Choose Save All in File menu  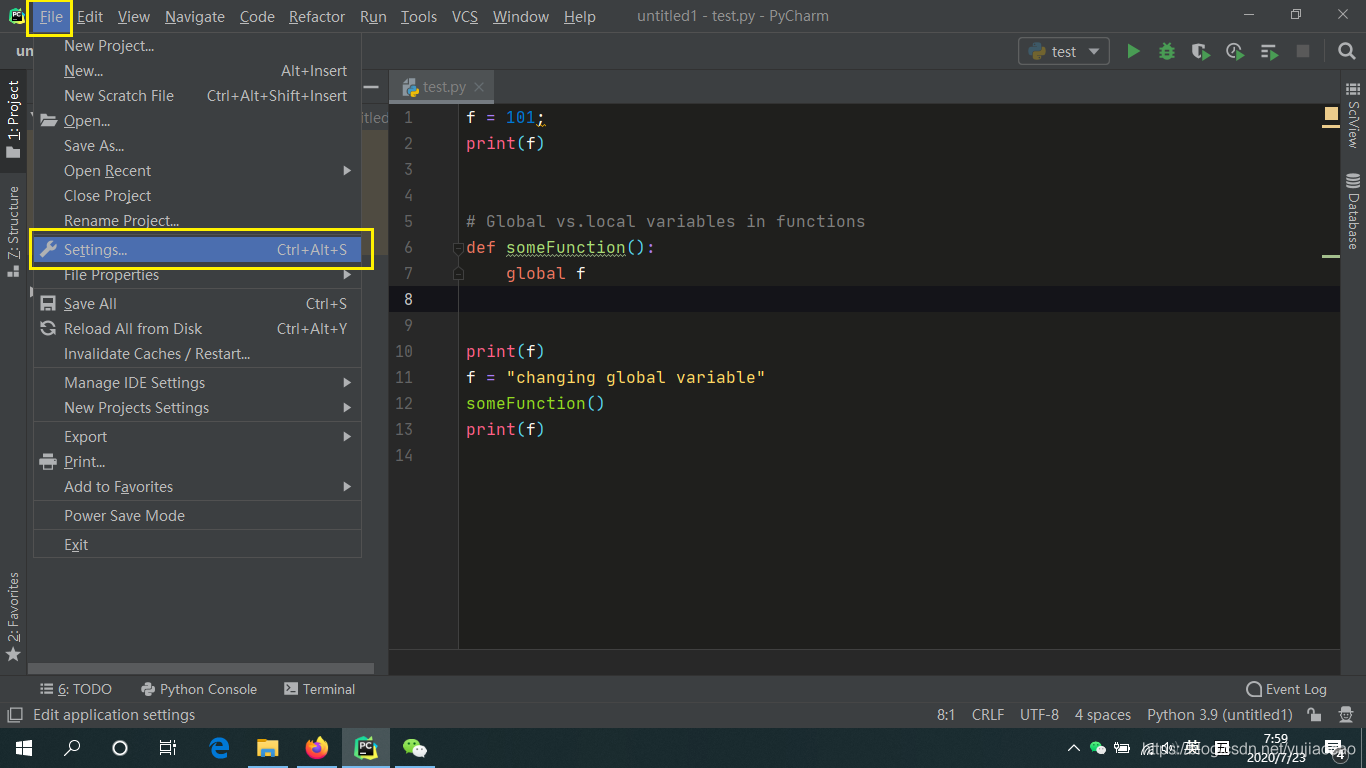coord(198,304)
